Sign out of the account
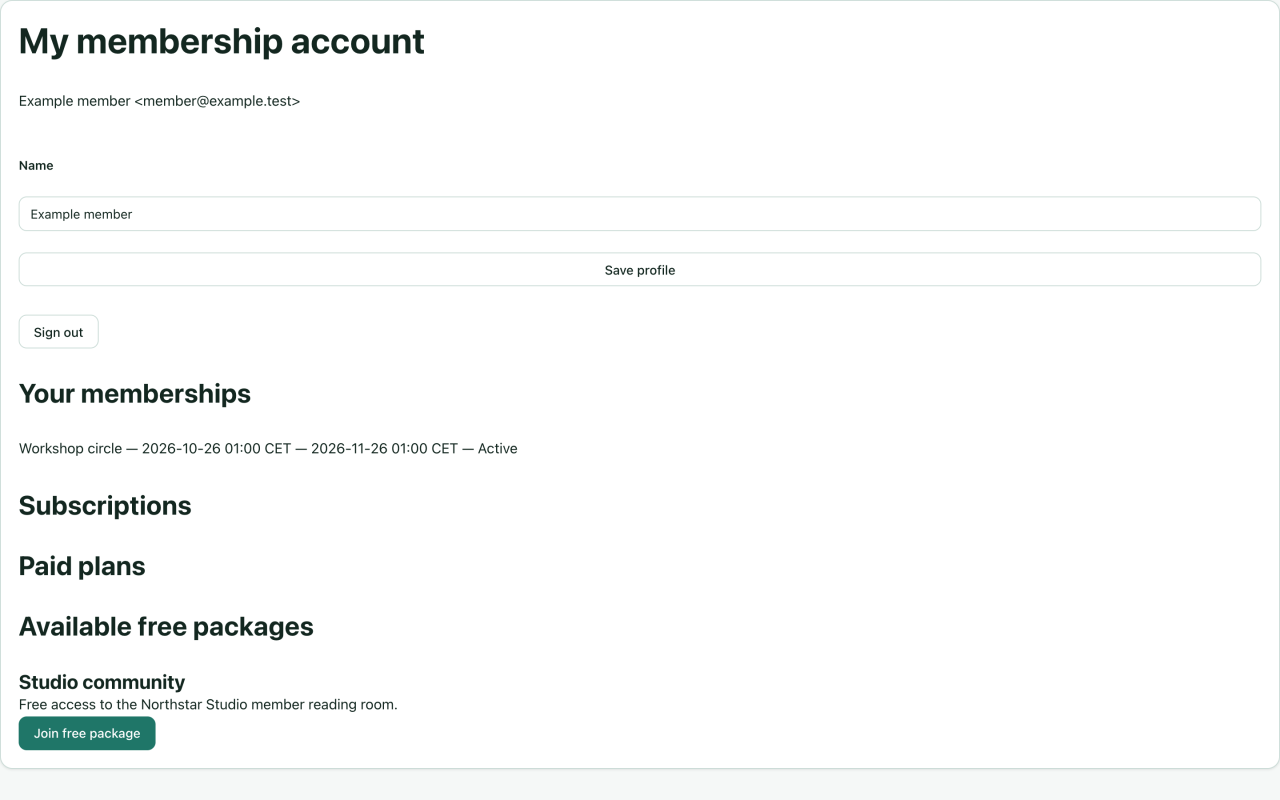The height and width of the screenshot is (800, 1280). click(x=59, y=332)
